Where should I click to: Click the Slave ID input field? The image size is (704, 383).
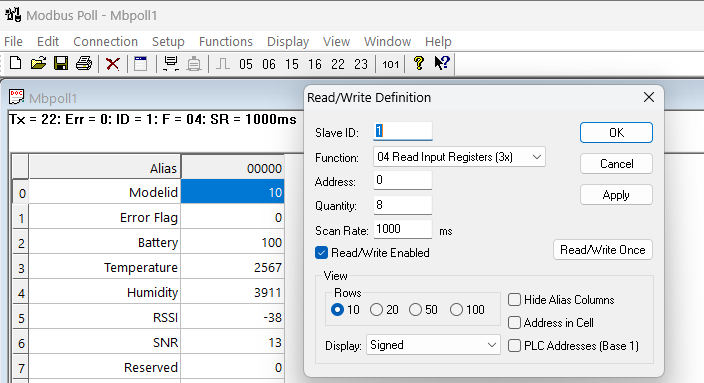403,131
